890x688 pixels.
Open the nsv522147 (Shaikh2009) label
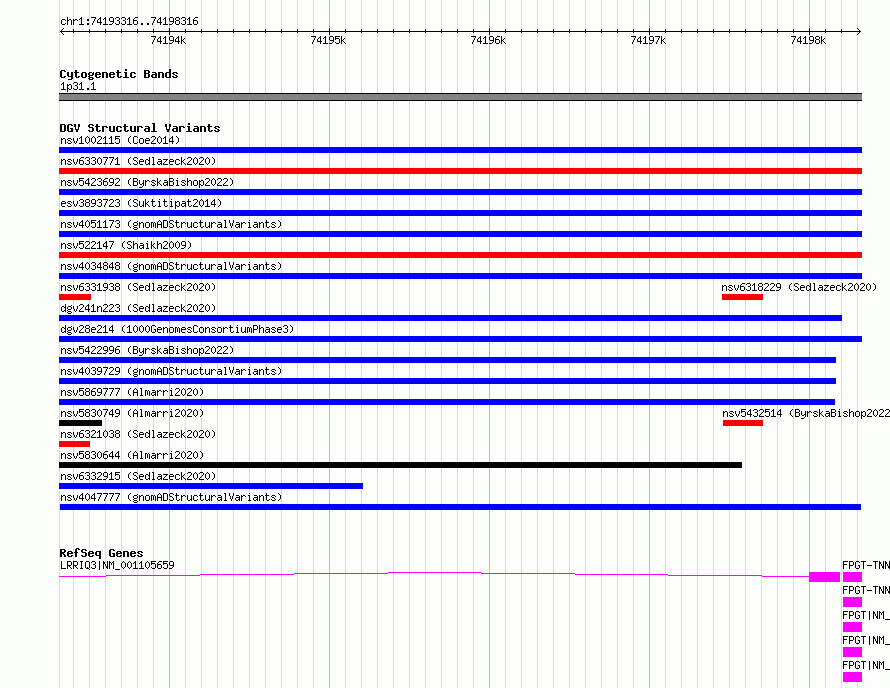(x=126, y=245)
